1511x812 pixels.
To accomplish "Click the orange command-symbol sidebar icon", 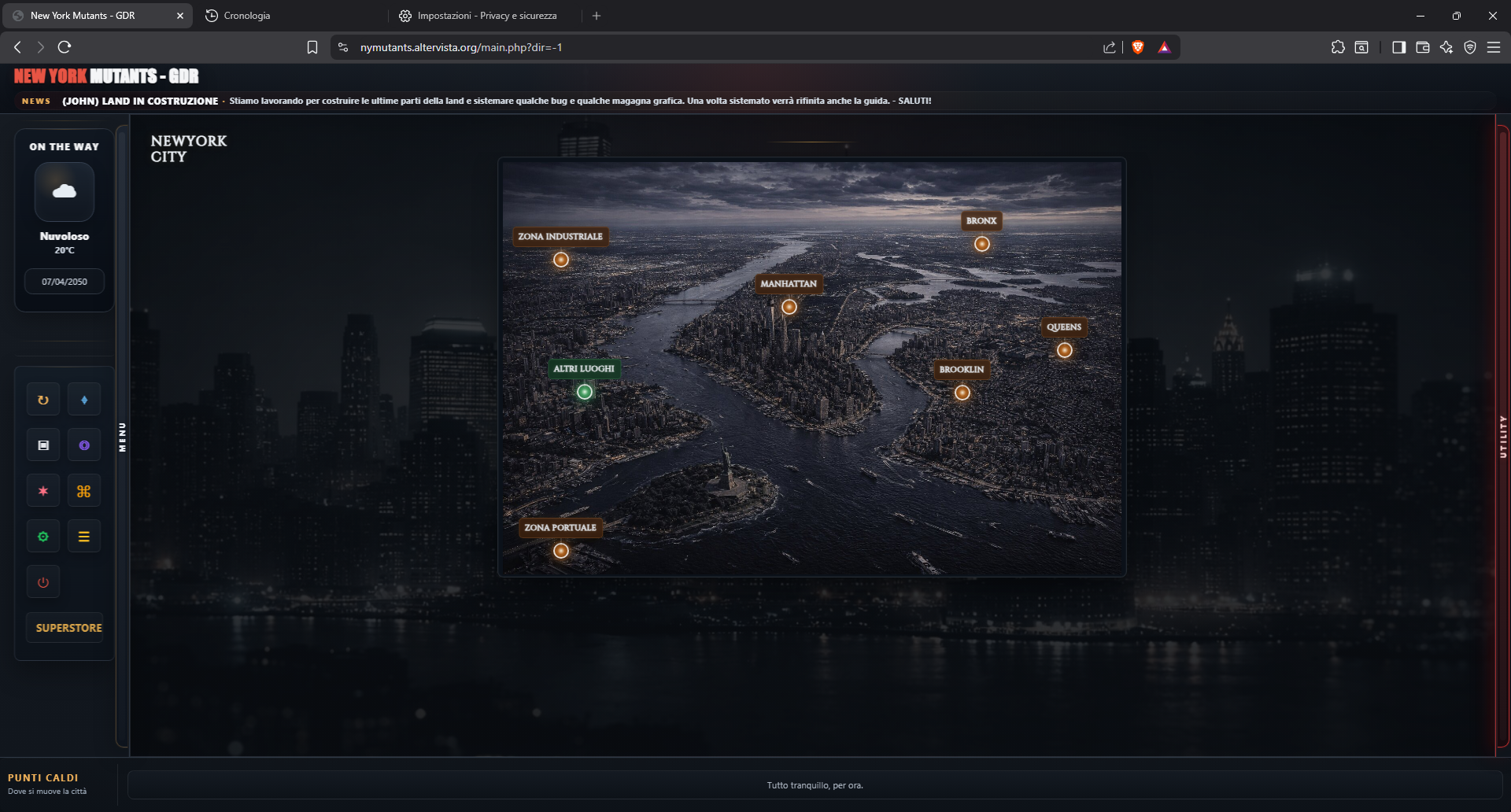I will click(84, 491).
